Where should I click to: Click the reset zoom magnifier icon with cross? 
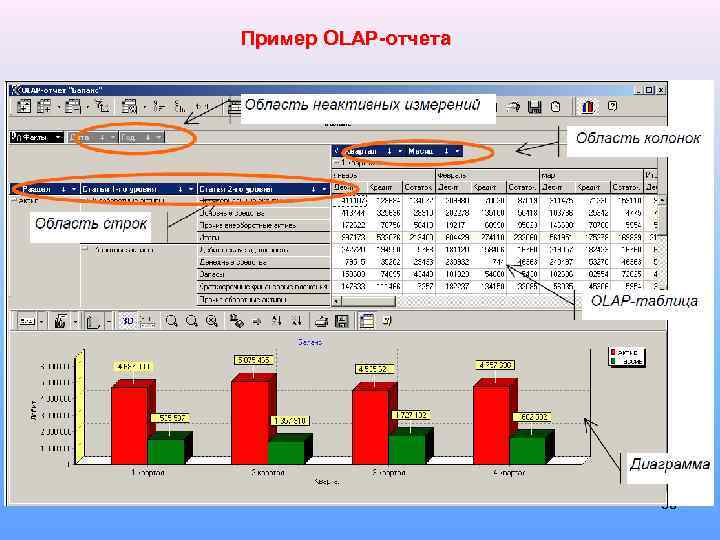[212, 321]
